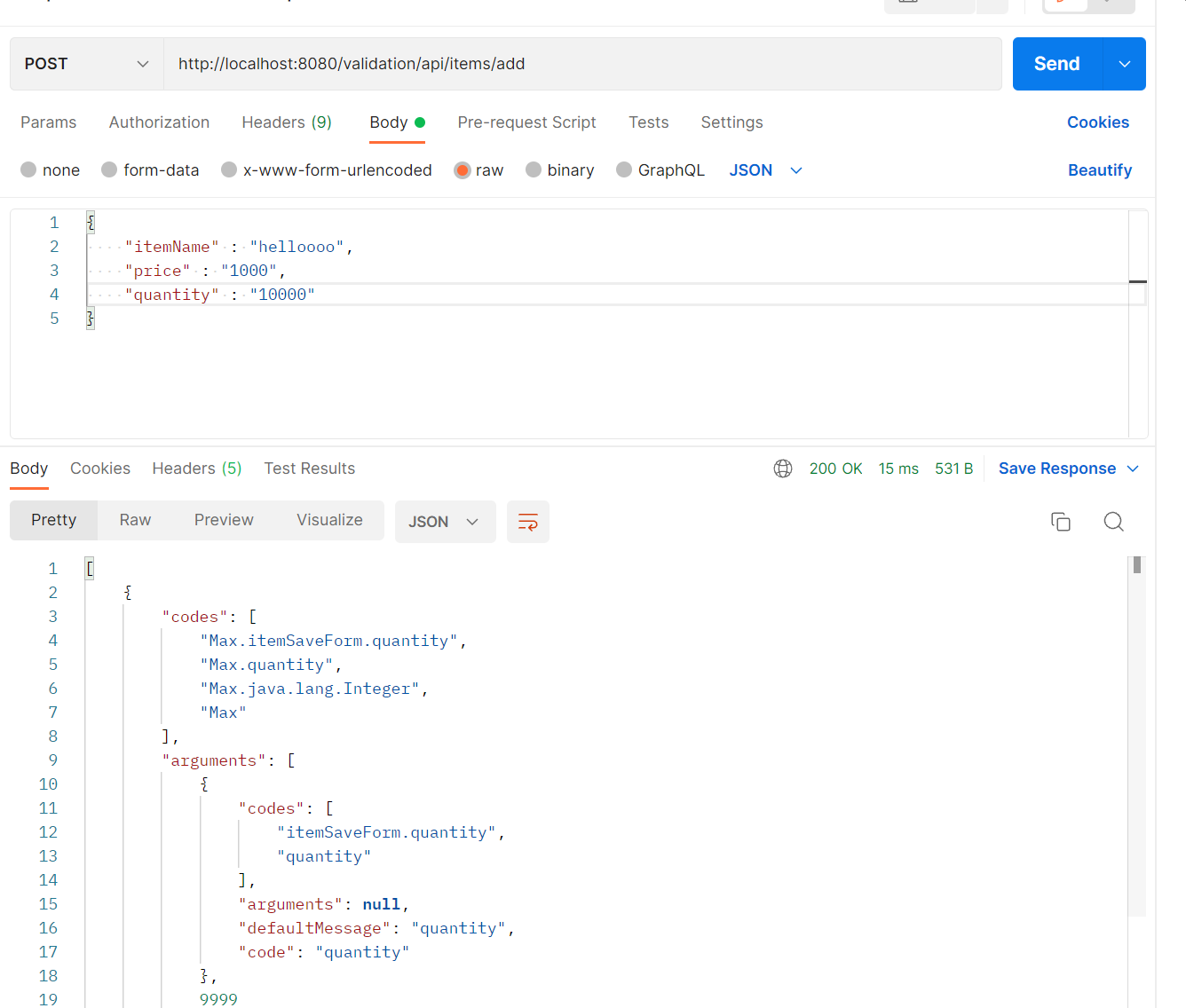Select the Visualize response view
The image size is (1186, 1008).
coord(329,520)
